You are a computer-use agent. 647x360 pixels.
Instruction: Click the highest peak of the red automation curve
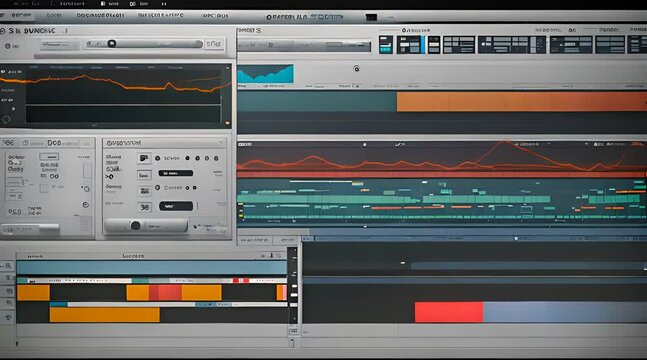tap(504, 142)
